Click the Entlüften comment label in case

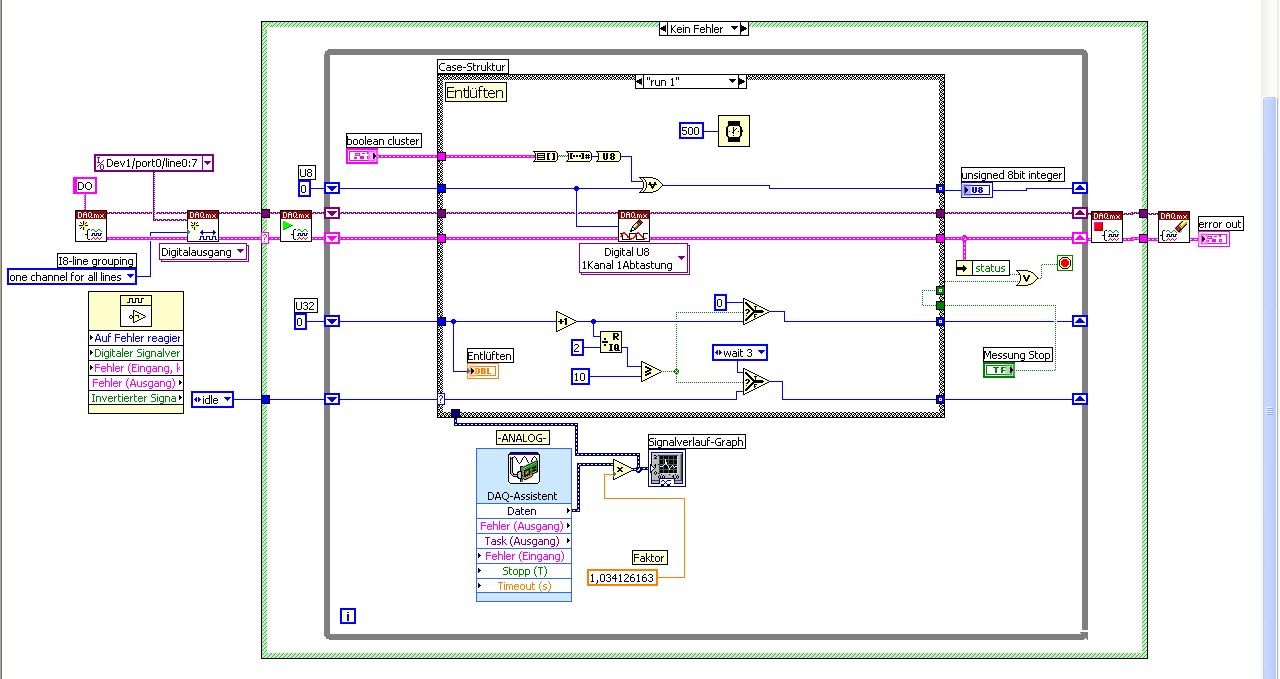[x=475, y=92]
